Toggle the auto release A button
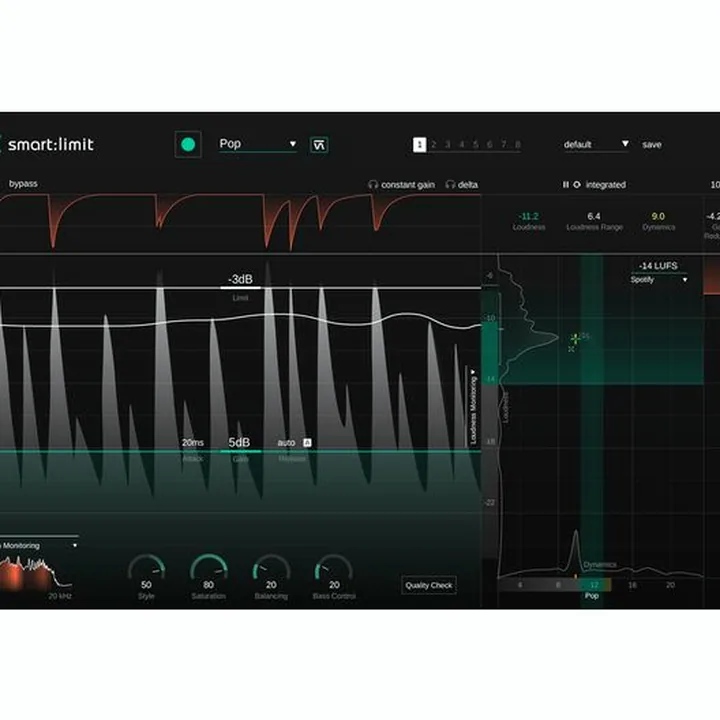This screenshot has width=720, height=720. [x=307, y=443]
